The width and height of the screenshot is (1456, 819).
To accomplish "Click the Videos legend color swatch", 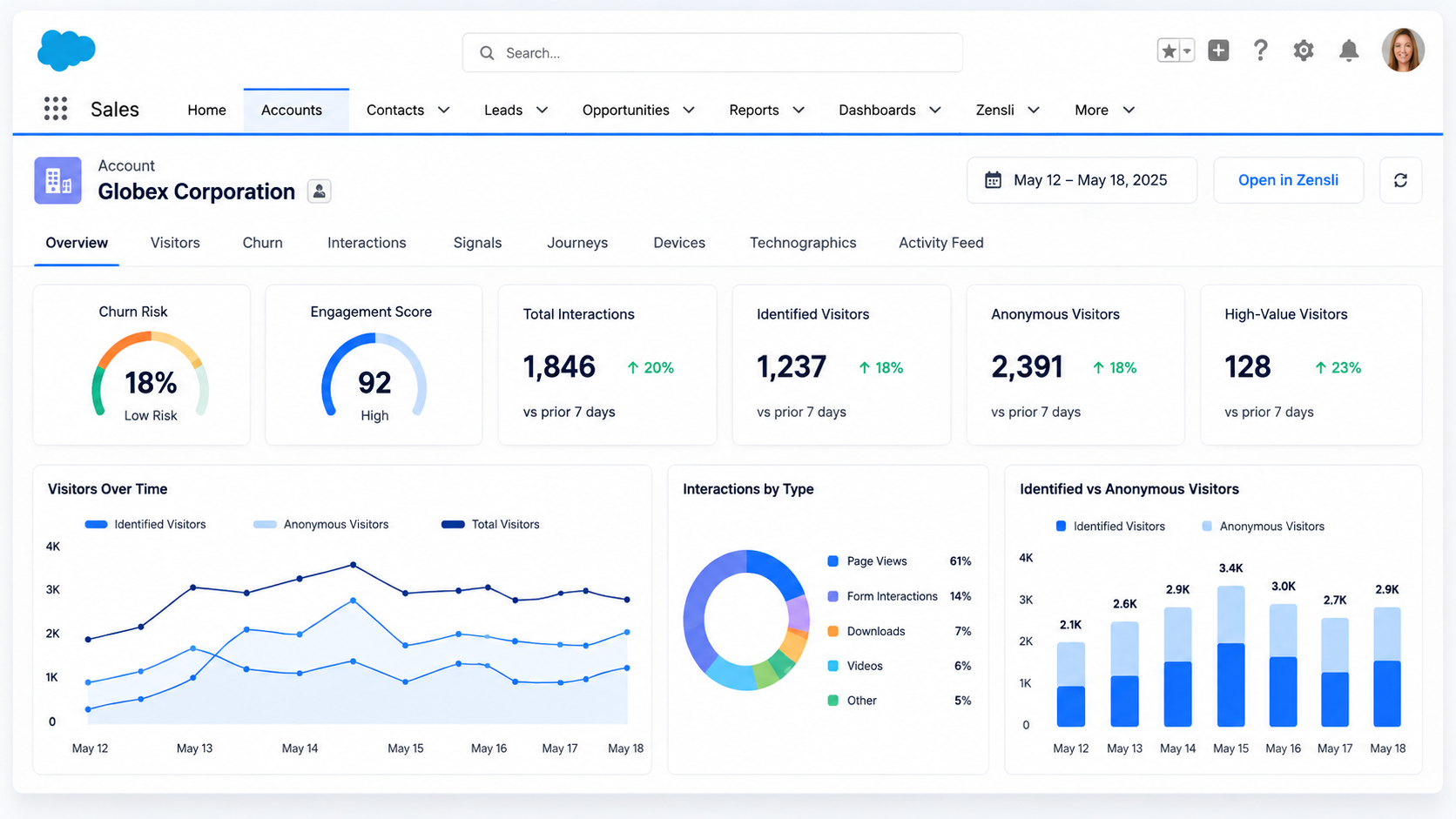I will click(x=832, y=666).
